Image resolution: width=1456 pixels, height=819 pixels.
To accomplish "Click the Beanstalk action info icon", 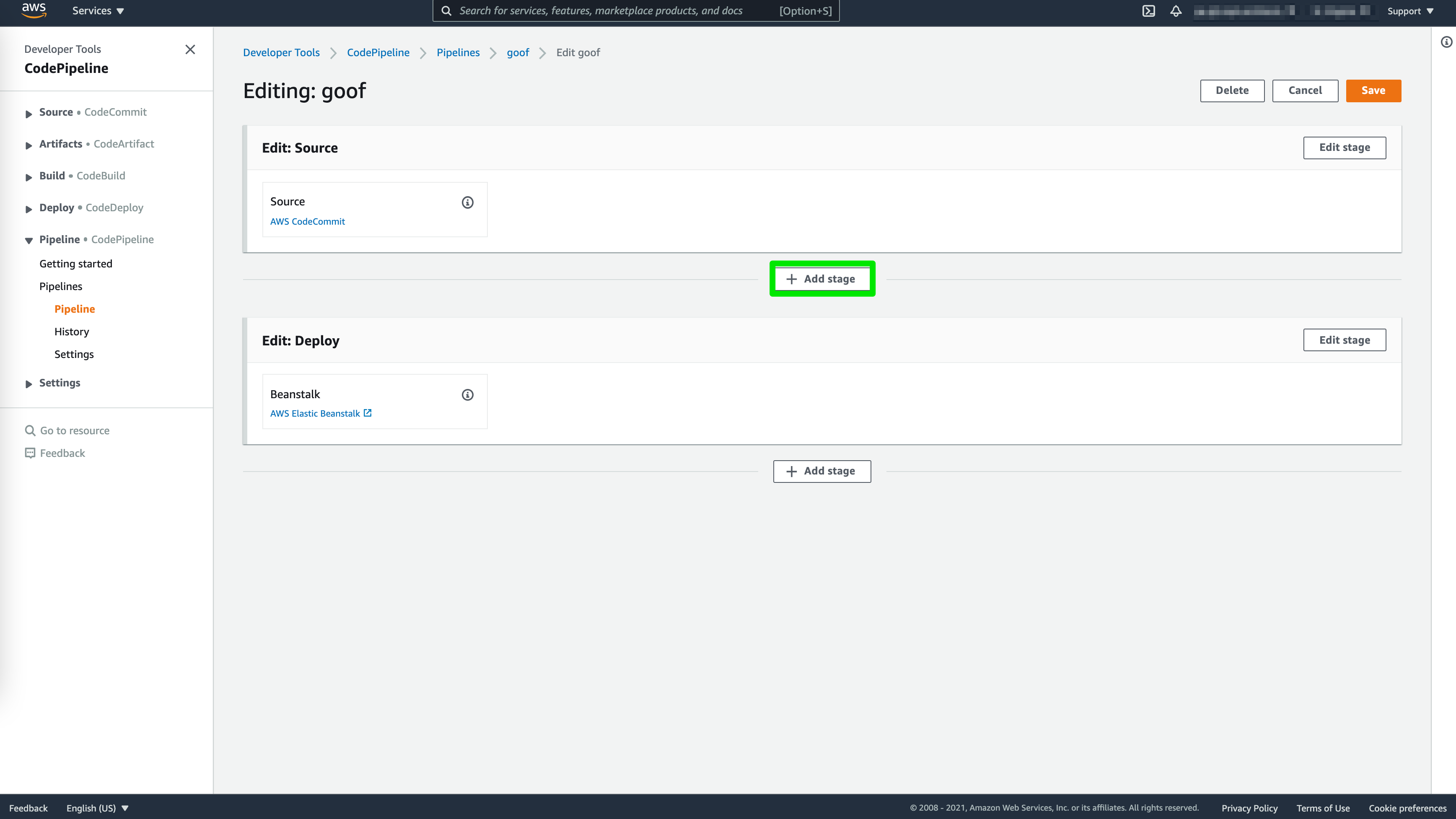I will click(467, 394).
